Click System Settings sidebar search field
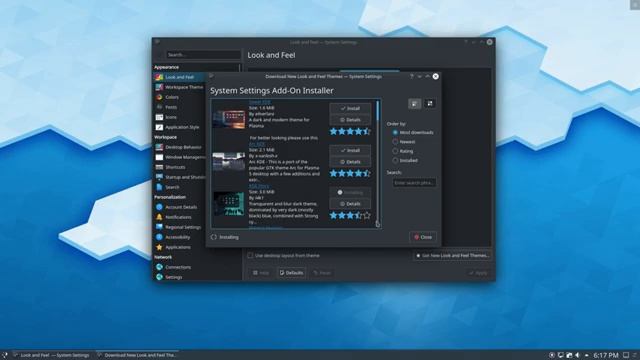Screen dimensions: 640x360 click(203, 55)
